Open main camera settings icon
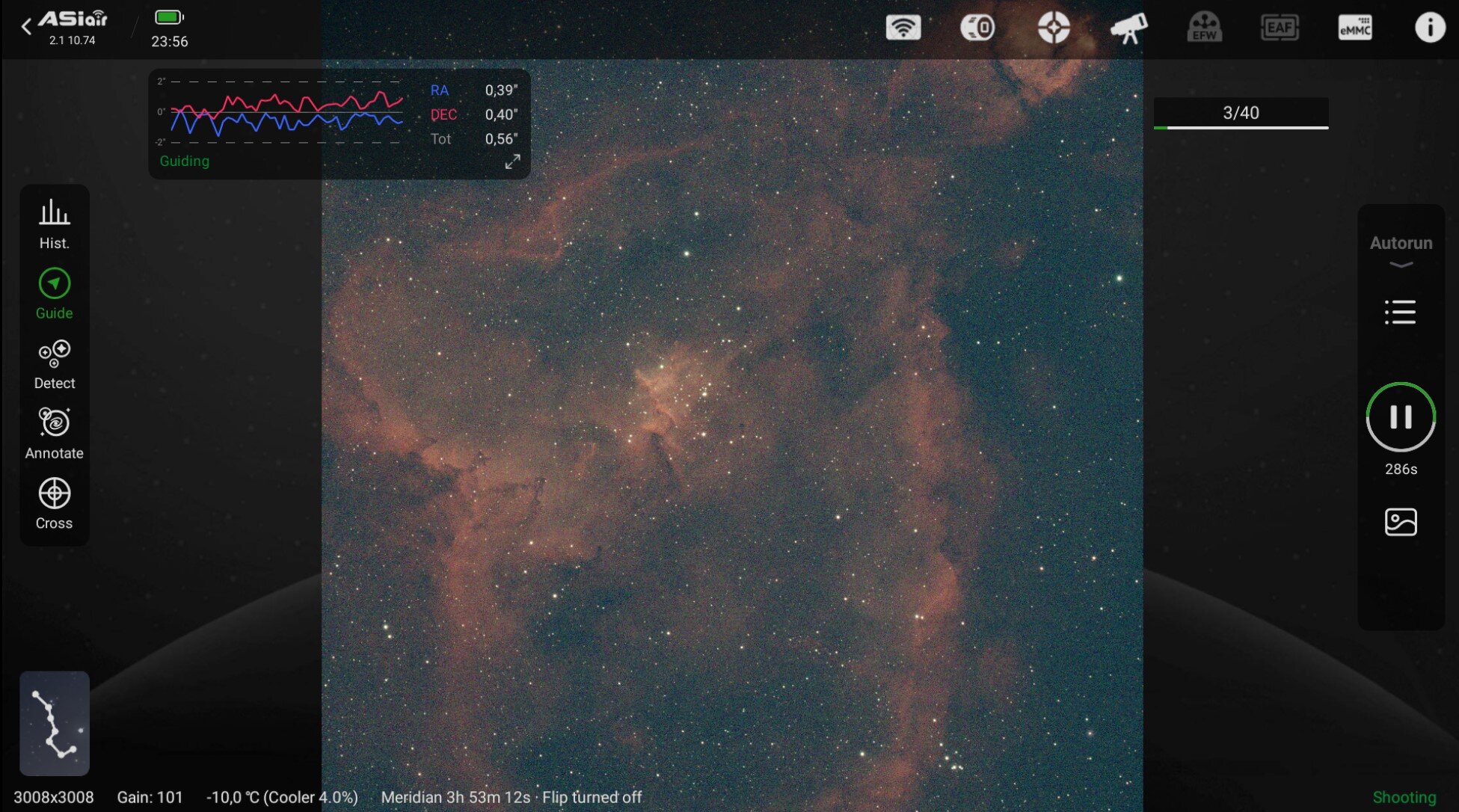This screenshot has width=1459, height=812. tap(977, 28)
